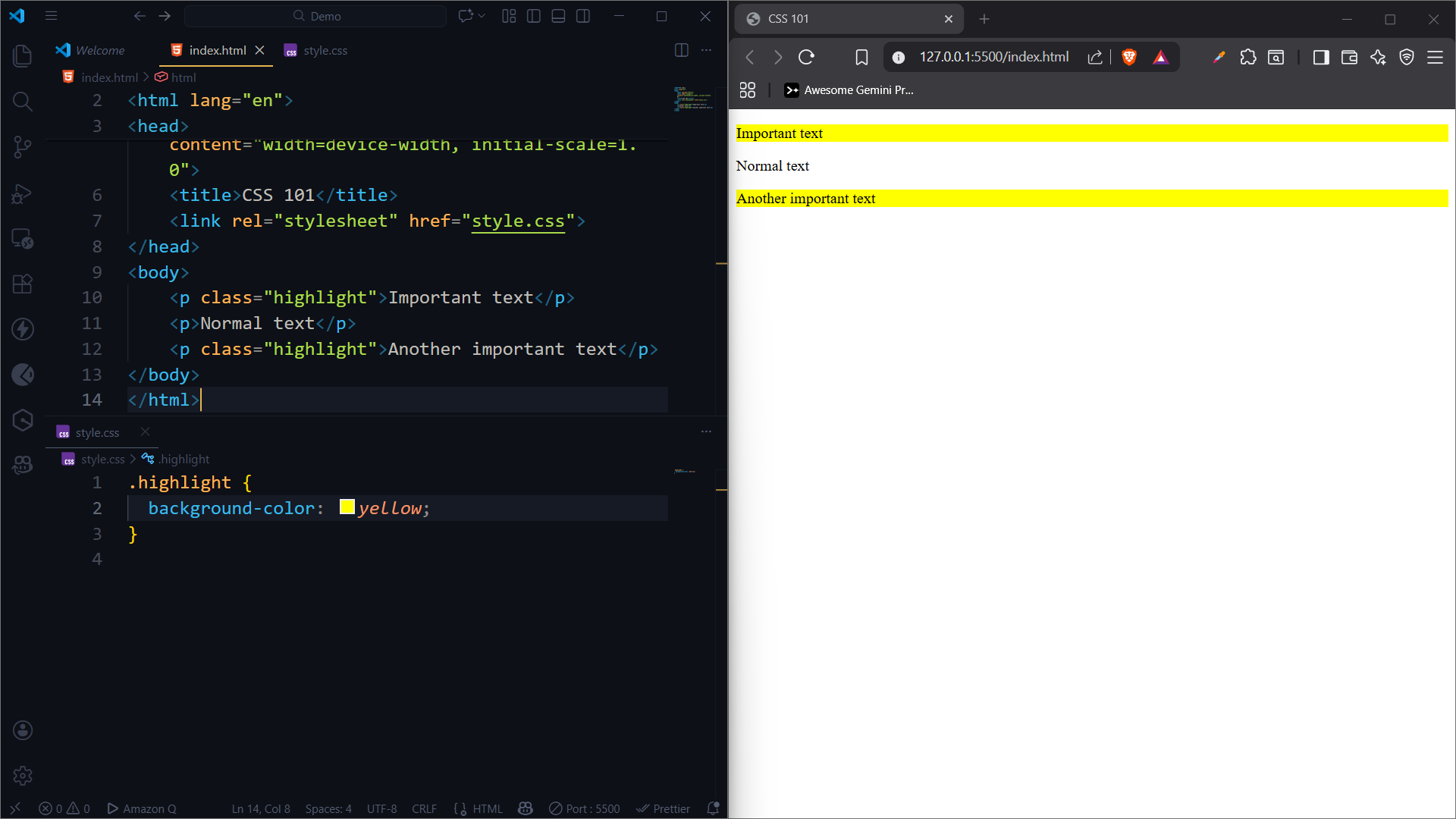Click the yellow color swatch beside background-color
The width and height of the screenshot is (1456, 819).
(x=347, y=507)
